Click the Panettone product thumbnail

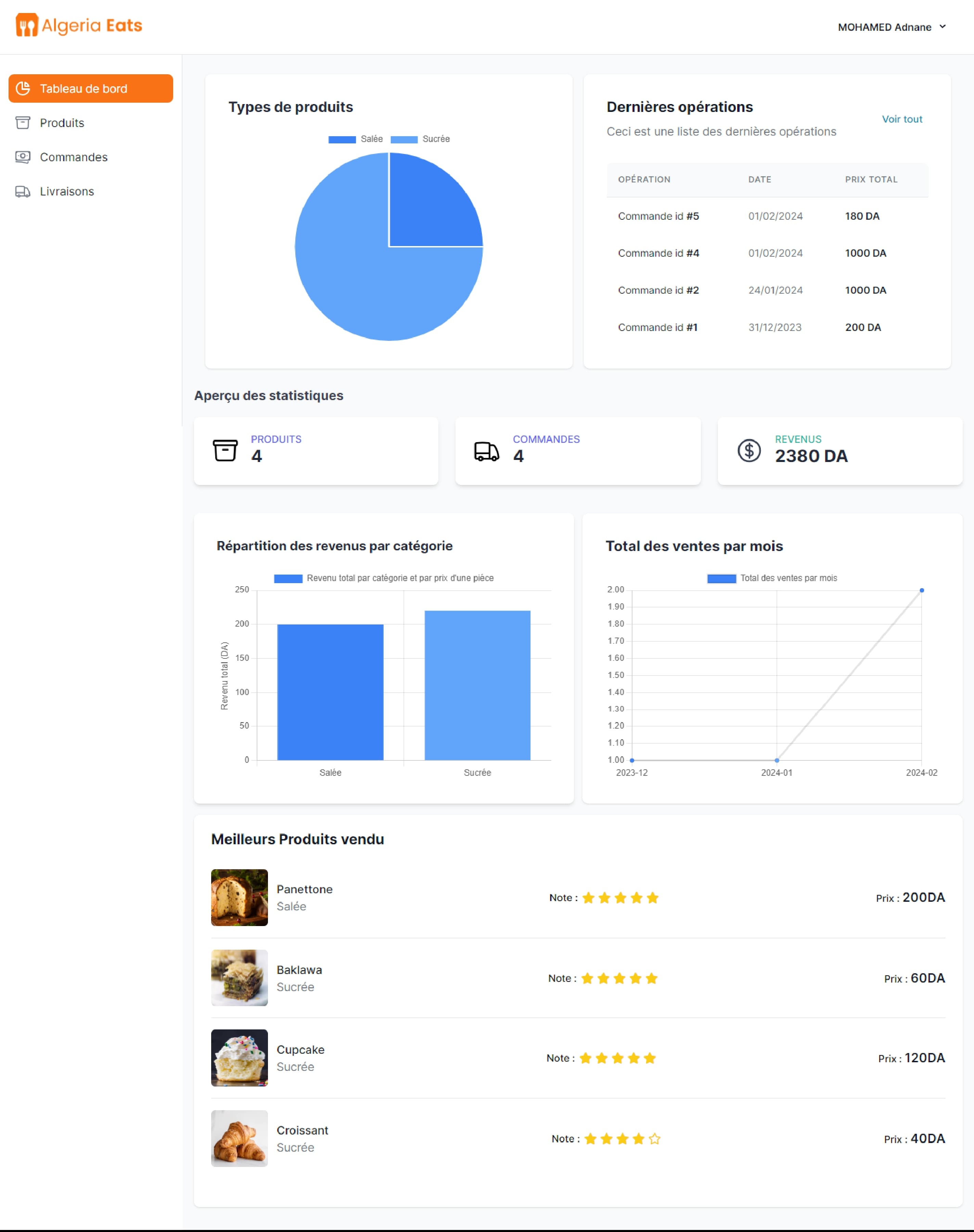coord(239,897)
